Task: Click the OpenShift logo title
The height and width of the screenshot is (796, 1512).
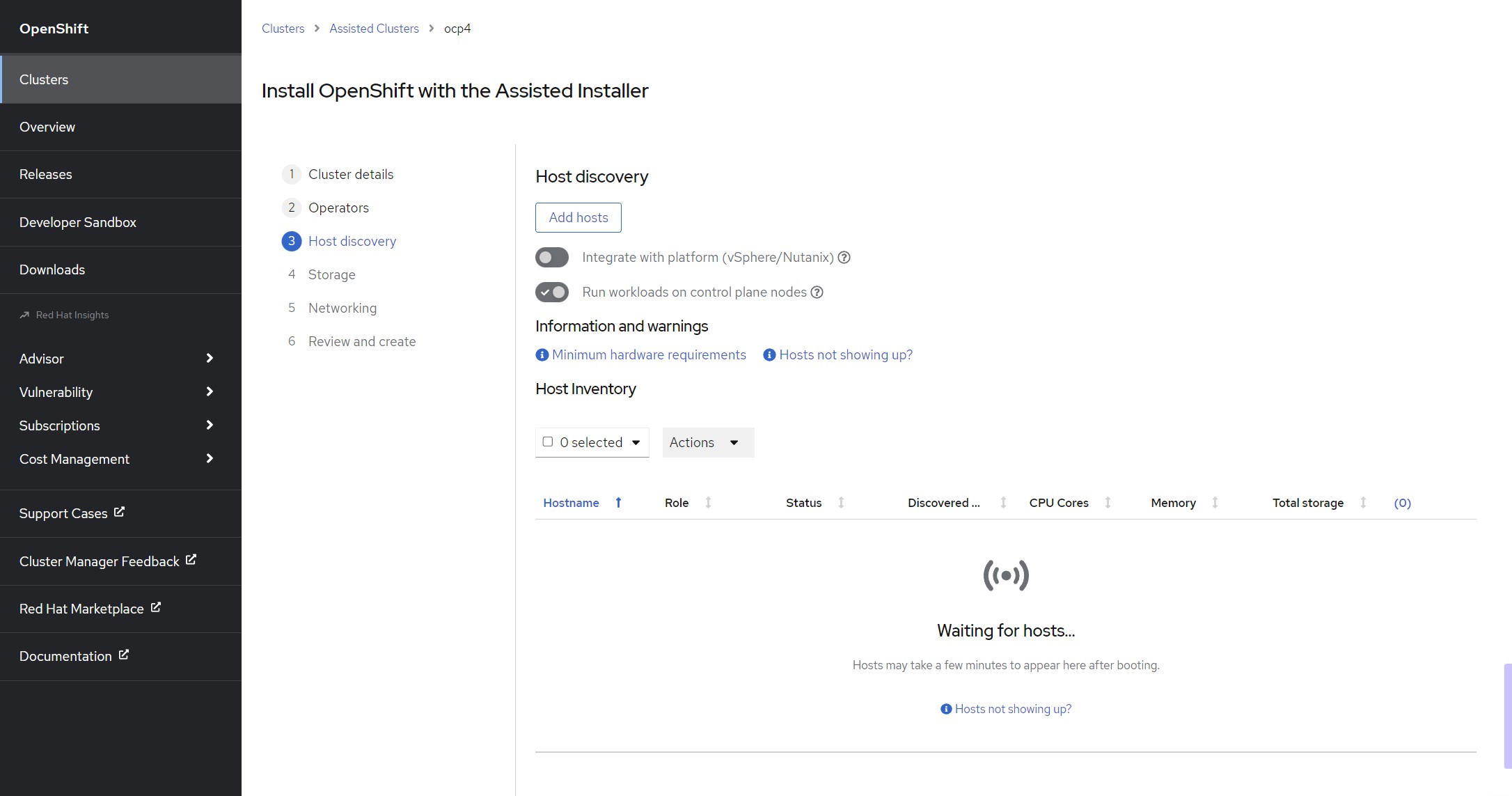Action: coord(54,29)
